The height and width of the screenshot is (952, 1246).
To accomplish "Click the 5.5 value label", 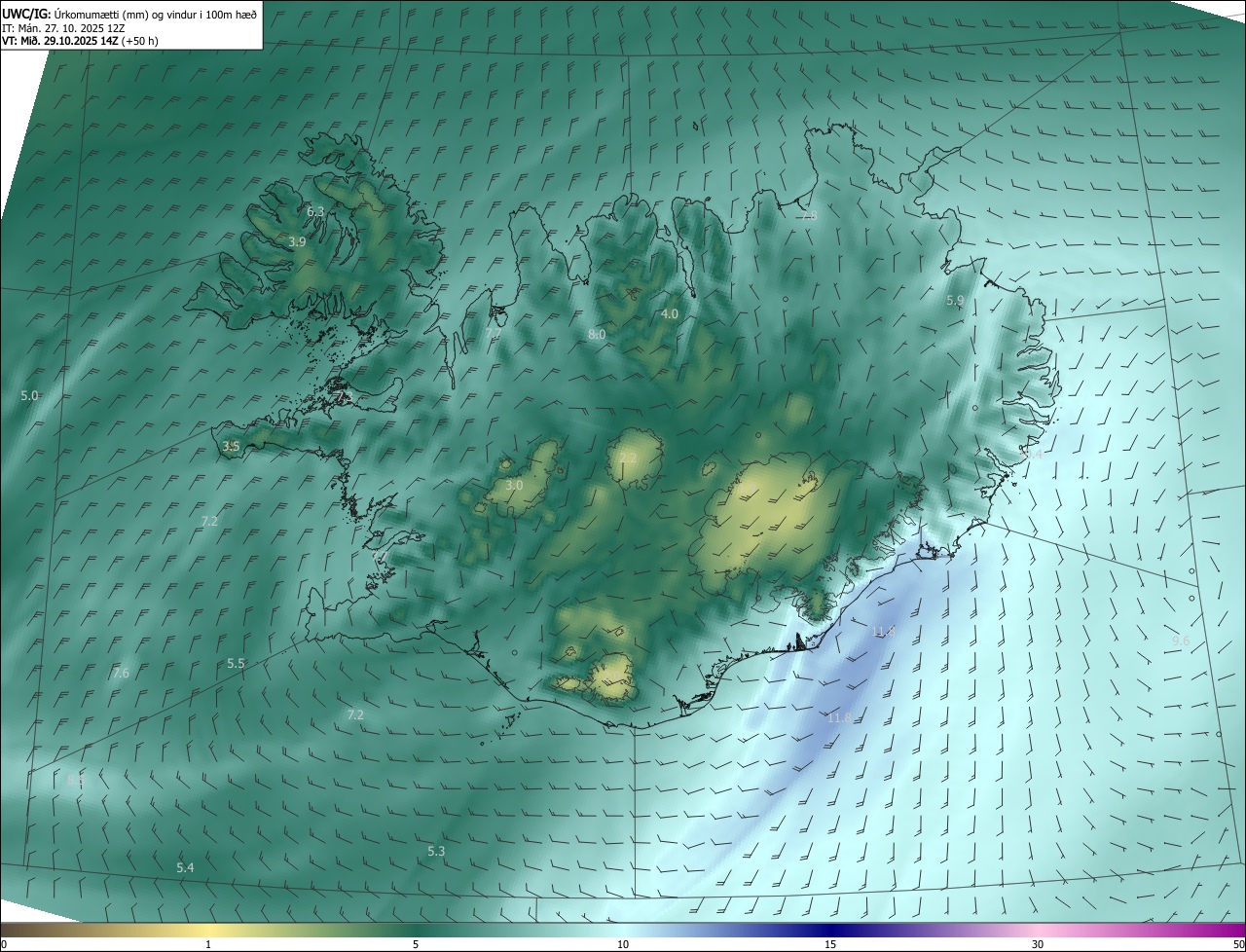I will point(236,663).
